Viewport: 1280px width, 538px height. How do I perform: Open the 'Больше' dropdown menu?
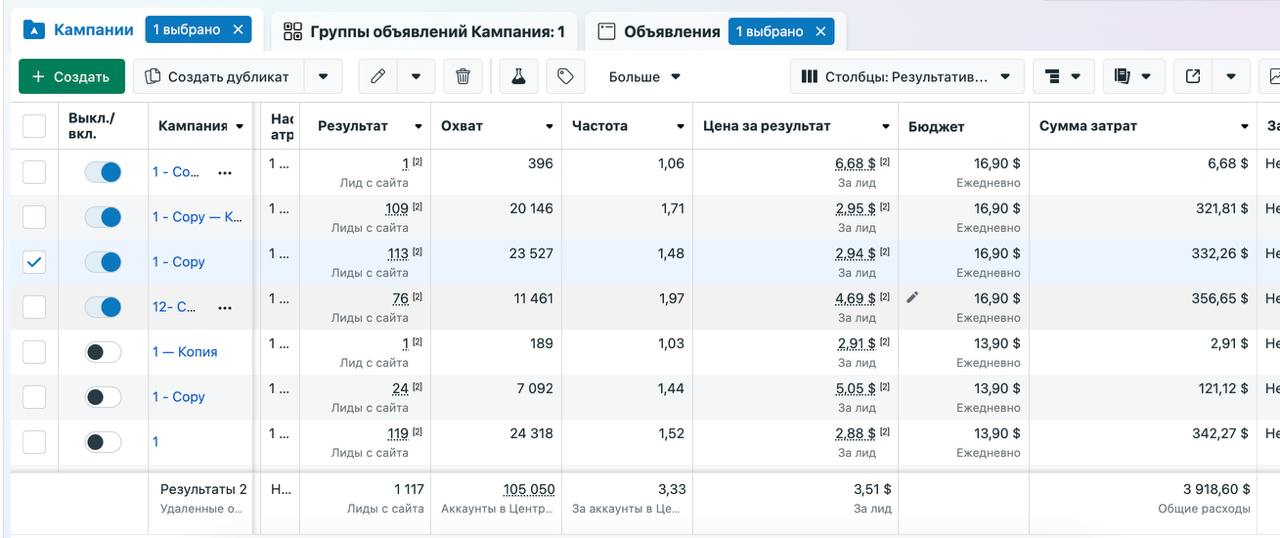645,77
